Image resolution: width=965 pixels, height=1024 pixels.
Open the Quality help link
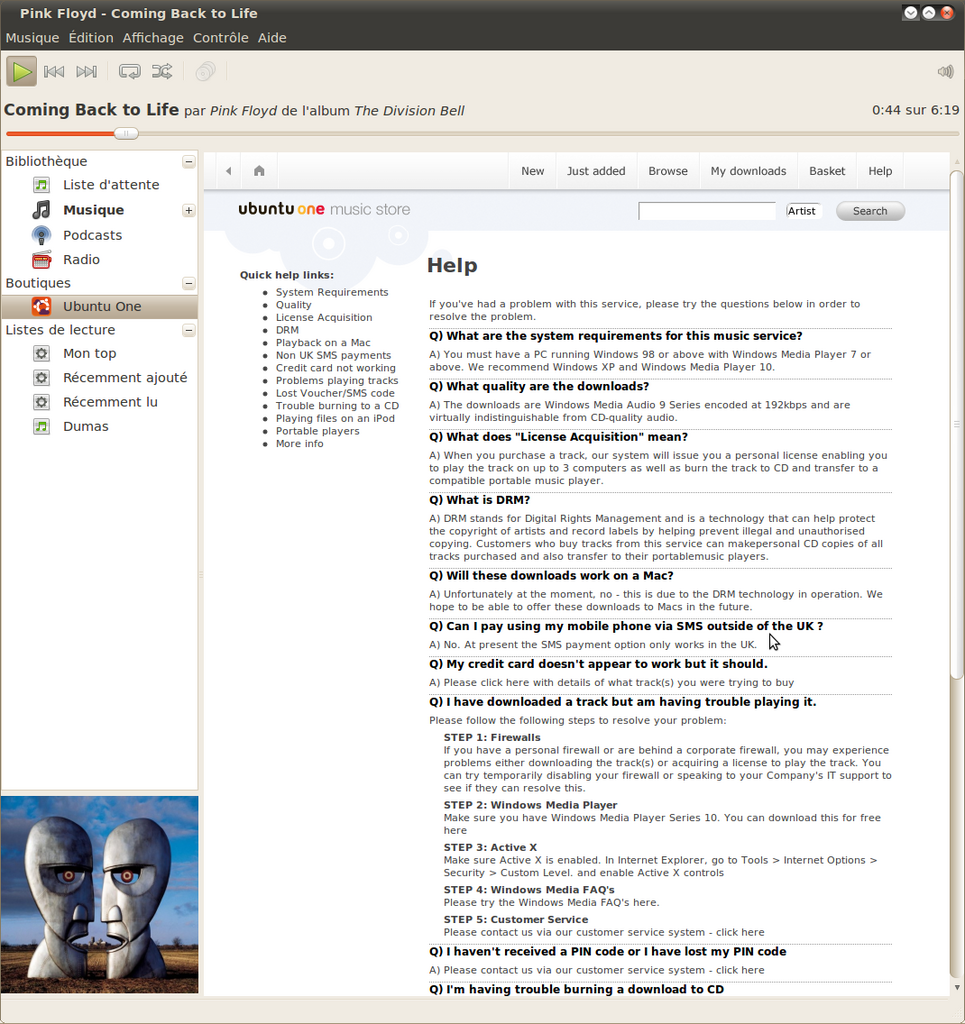(x=293, y=305)
